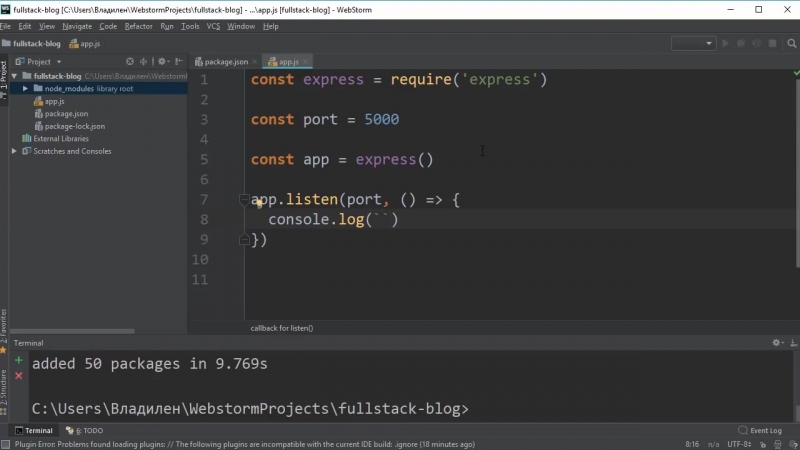The image size is (800, 450).
Task: Click the Project panel horizontal scrollbar
Action: [x=72, y=331]
